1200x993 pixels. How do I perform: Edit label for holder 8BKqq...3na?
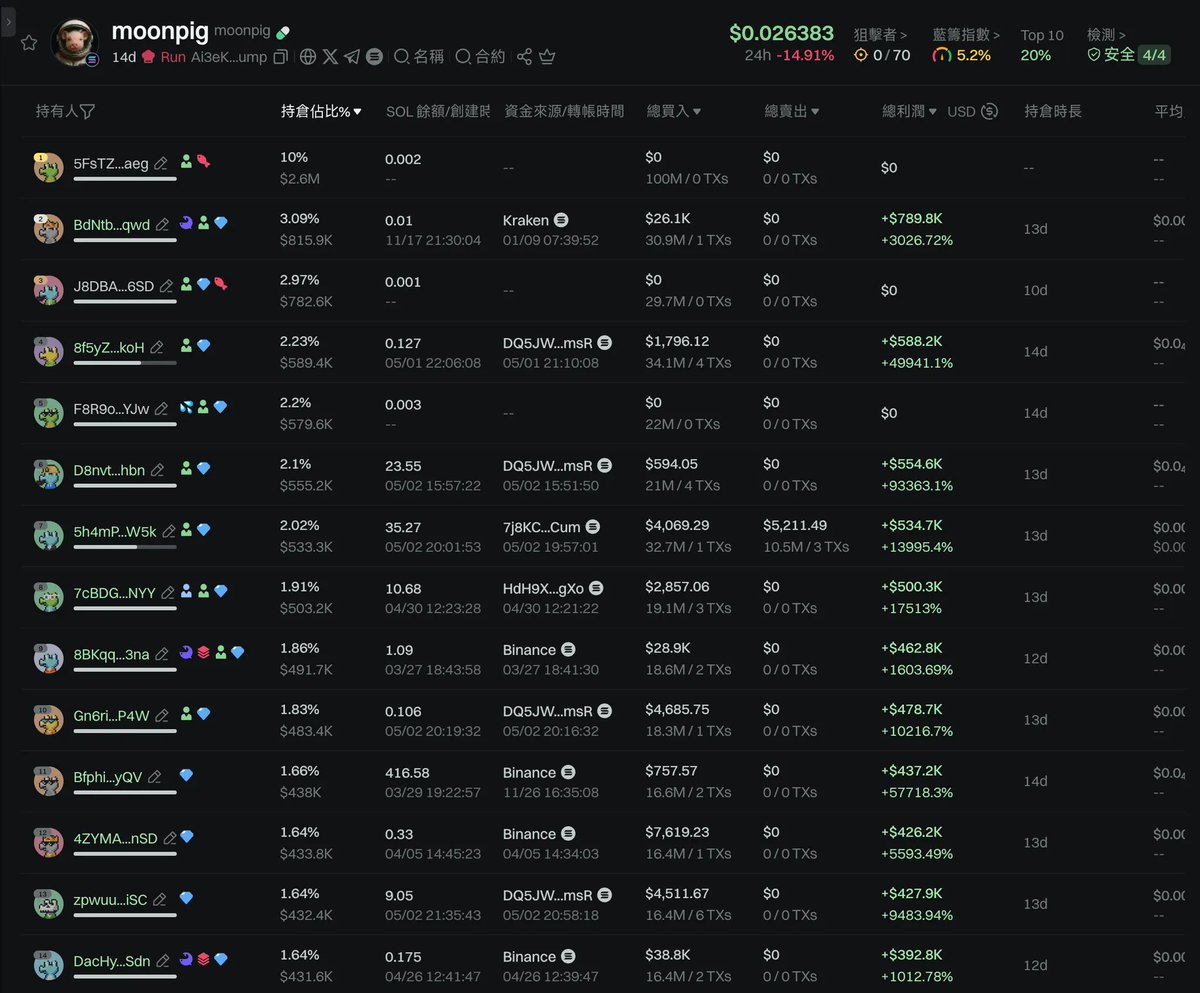click(x=162, y=654)
